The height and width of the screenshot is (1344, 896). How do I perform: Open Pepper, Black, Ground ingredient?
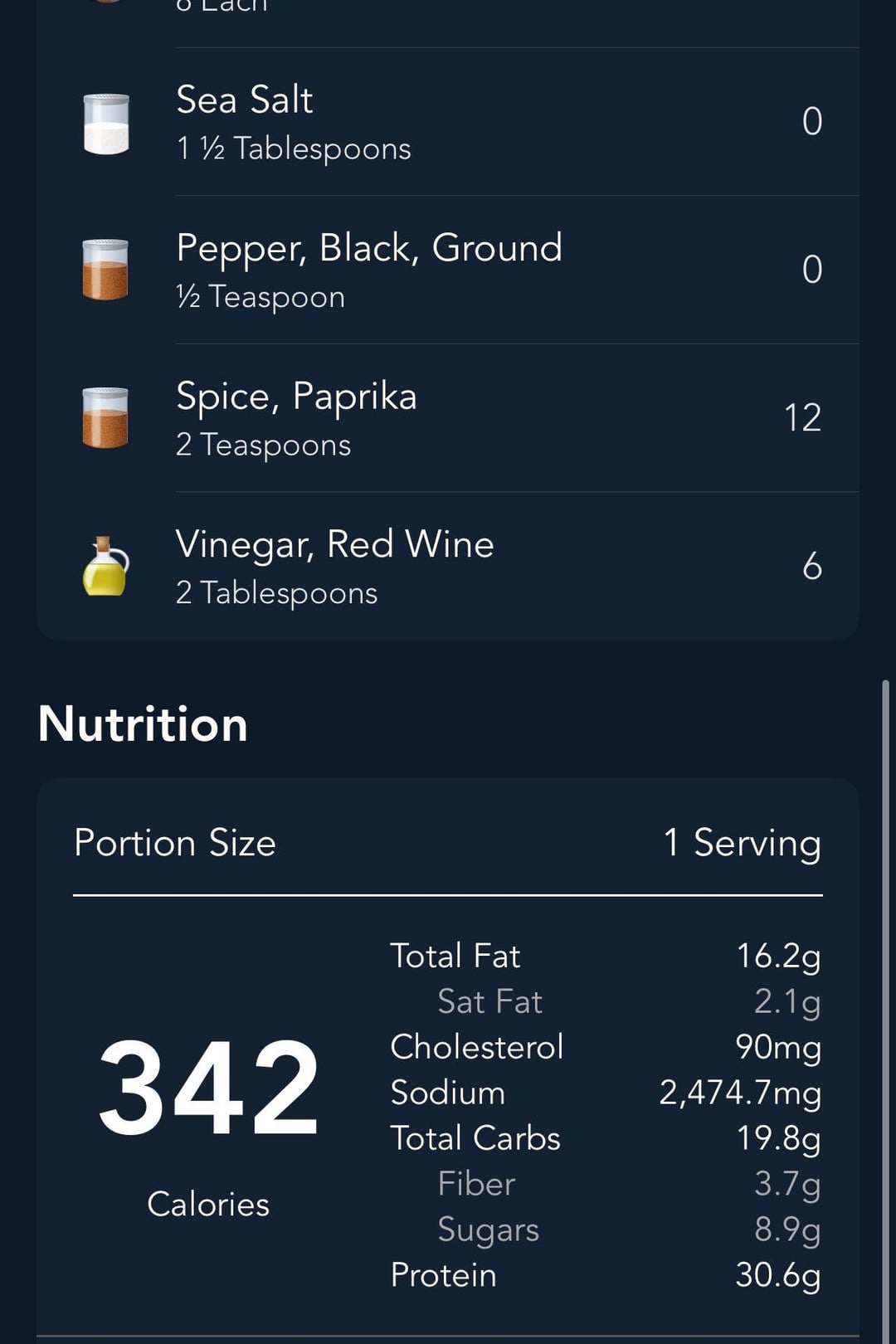click(x=448, y=270)
